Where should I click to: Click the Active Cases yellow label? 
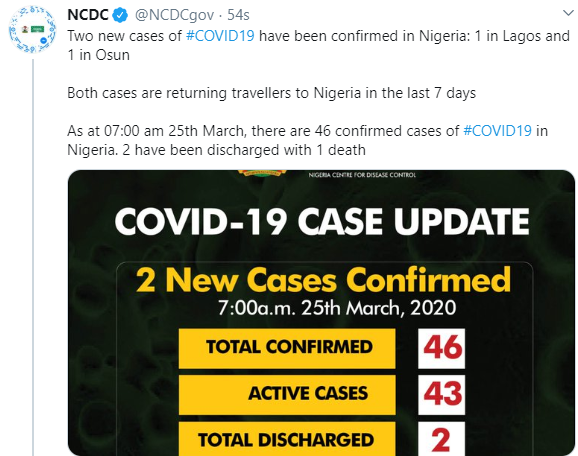coord(287,394)
